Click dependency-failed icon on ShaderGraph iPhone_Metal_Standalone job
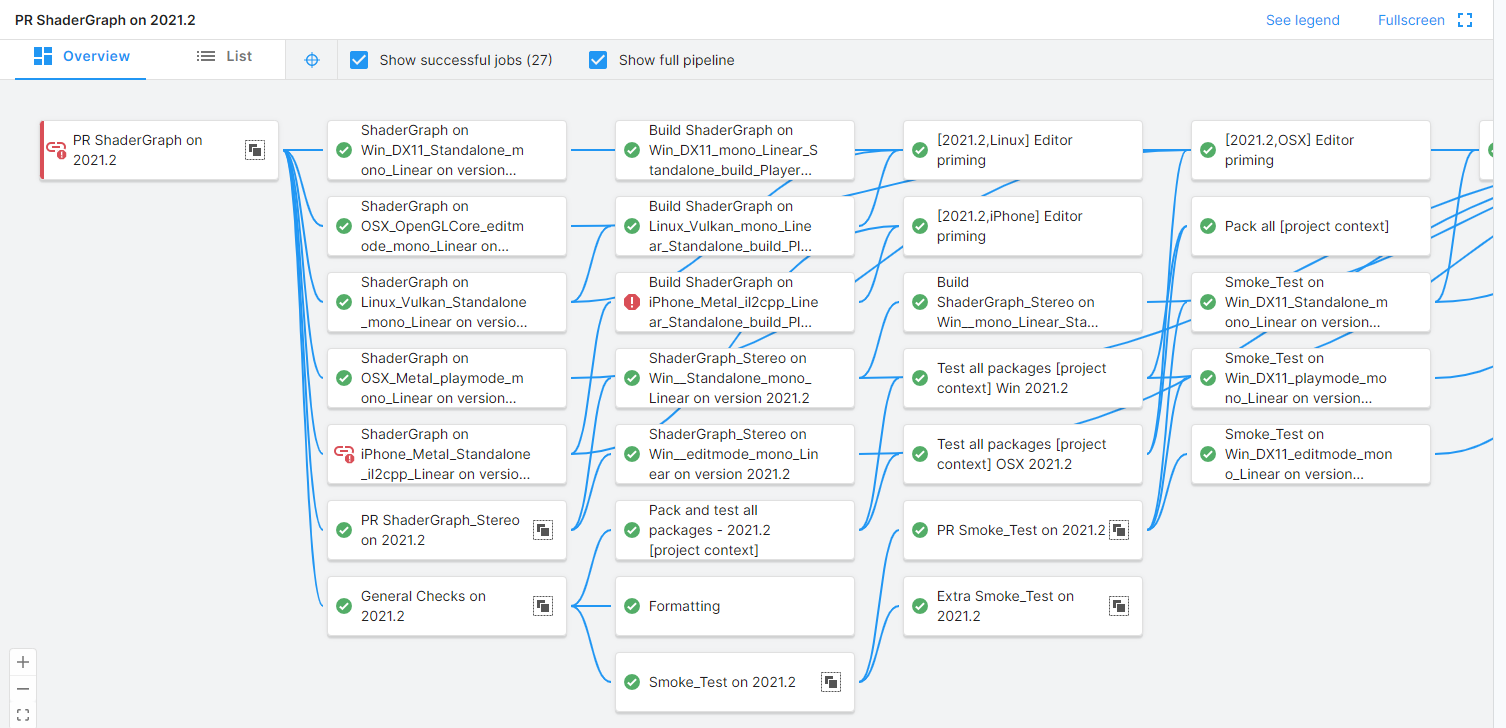Viewport: 1506px width, 728px height. click(343, 454)
